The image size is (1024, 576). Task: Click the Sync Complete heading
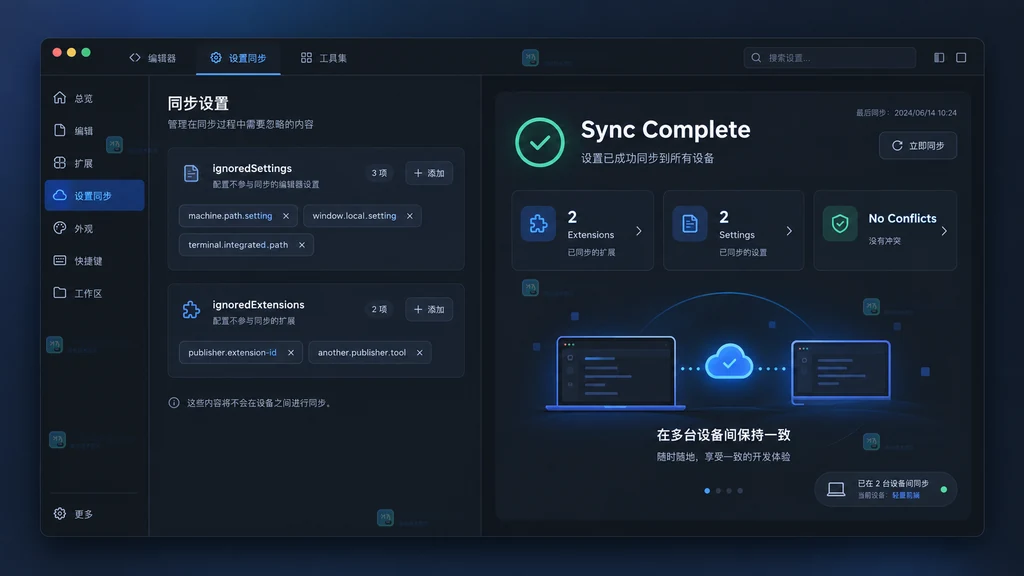(x=665, y=129)
